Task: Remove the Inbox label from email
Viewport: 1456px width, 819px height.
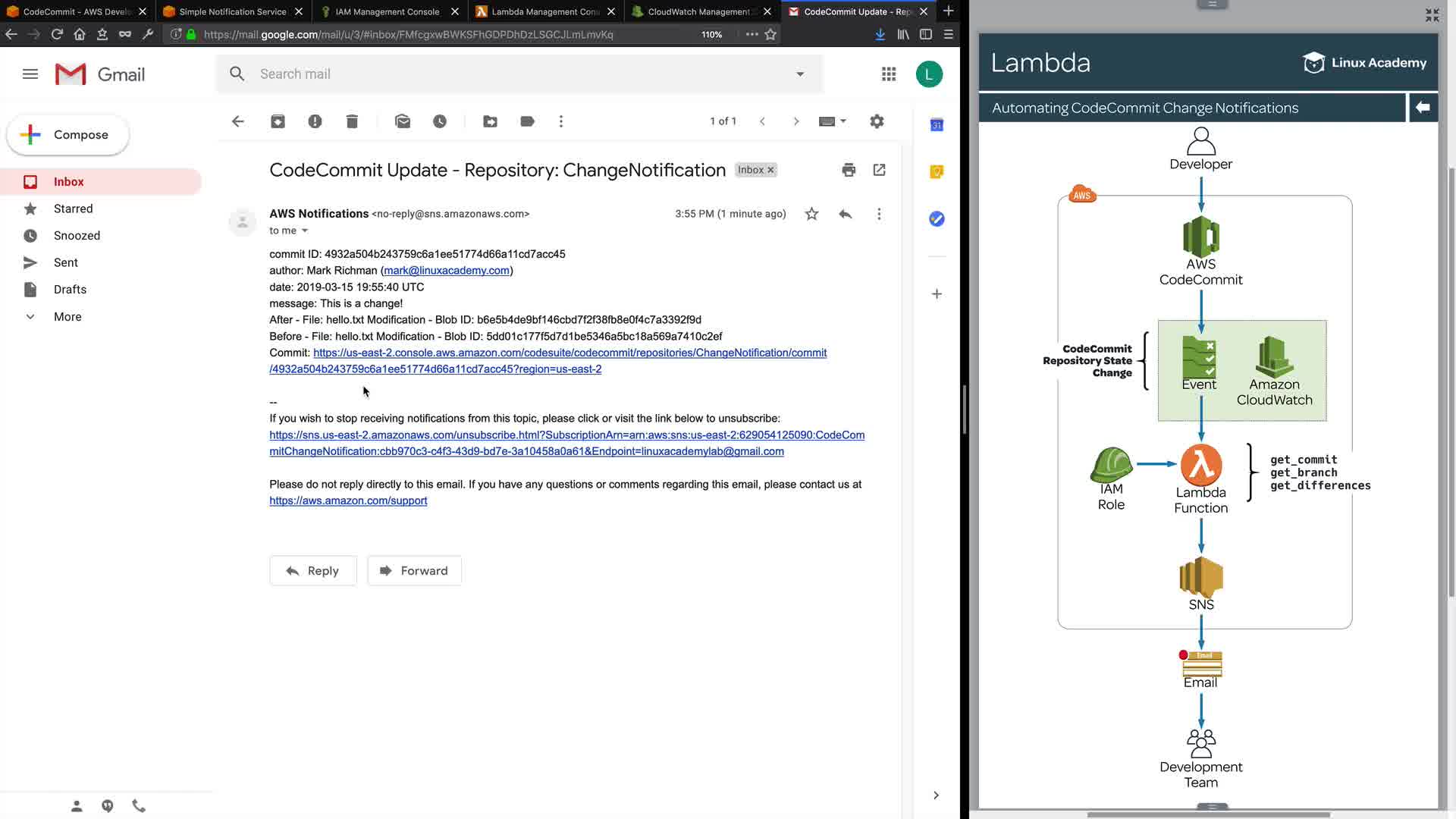Action: (770, 170)
